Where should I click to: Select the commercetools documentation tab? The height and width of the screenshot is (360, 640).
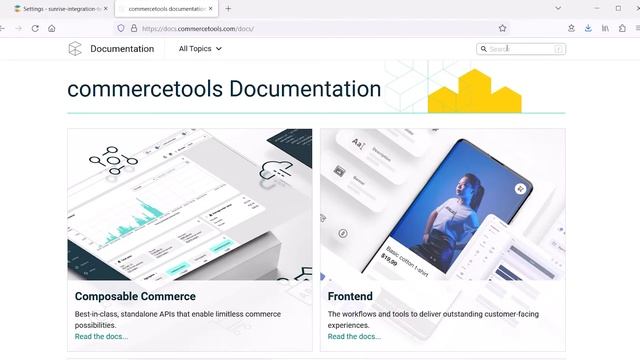(x=167, y=9)
